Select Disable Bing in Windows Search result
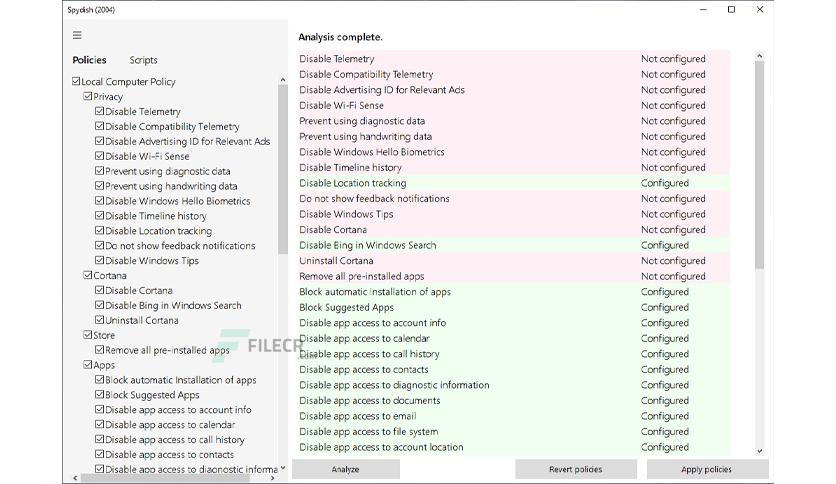This screenshot has width=836, height=484. click(513, 245)
